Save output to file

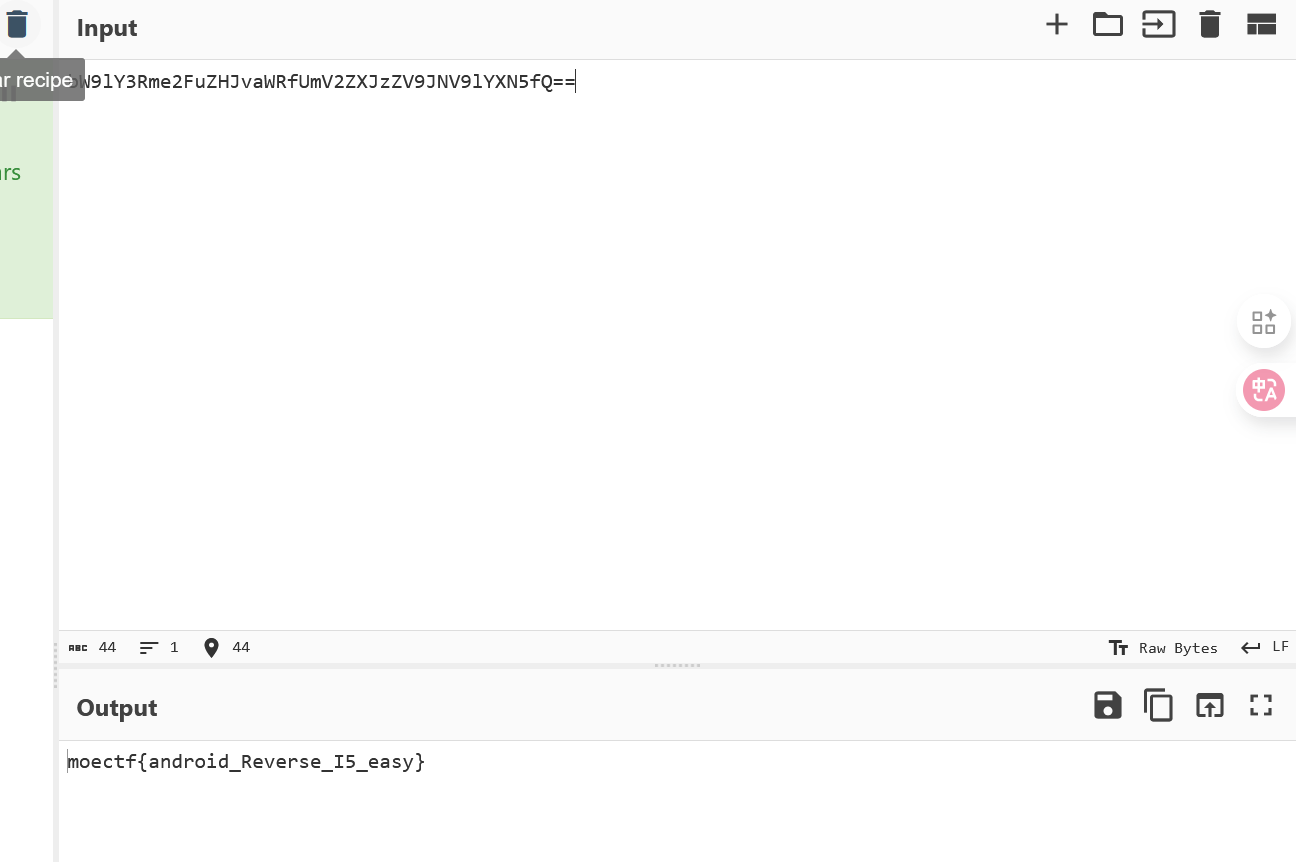(x=1107, y=706)
